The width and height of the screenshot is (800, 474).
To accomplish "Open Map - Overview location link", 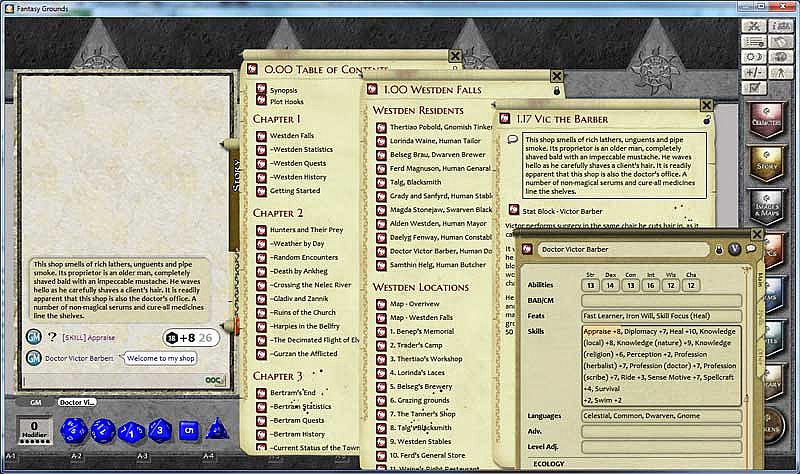I will [414, 304].
